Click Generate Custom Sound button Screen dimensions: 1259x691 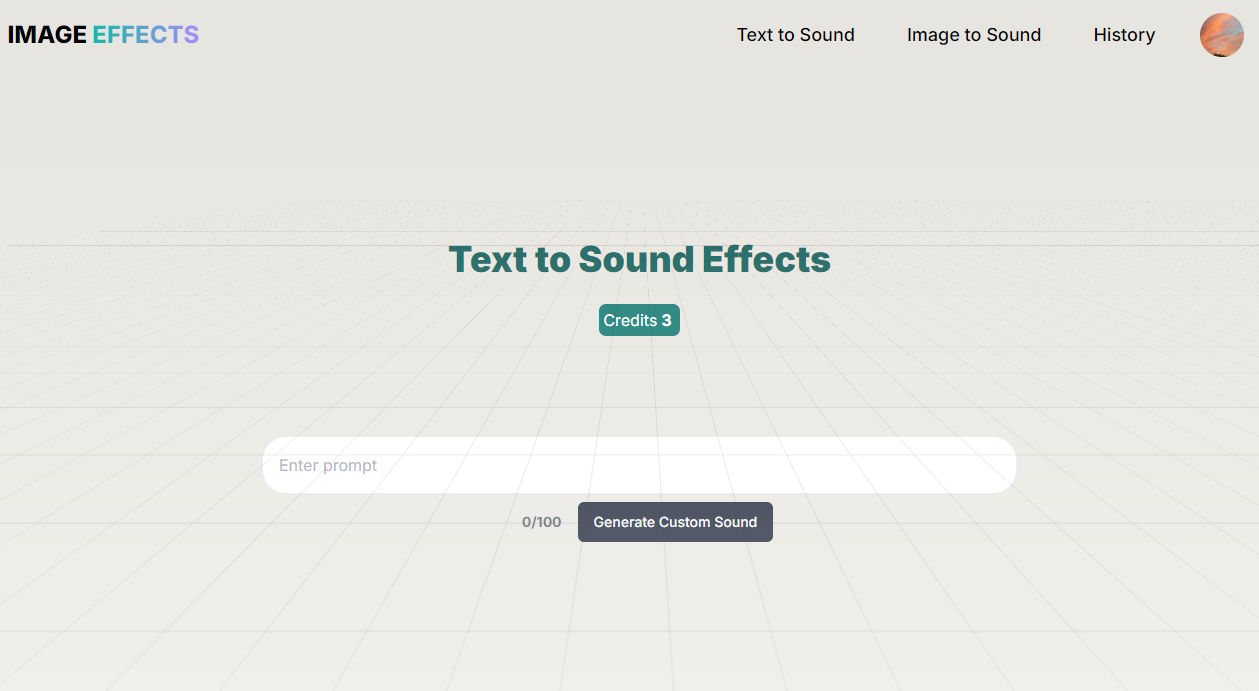(x=675, y=522)
